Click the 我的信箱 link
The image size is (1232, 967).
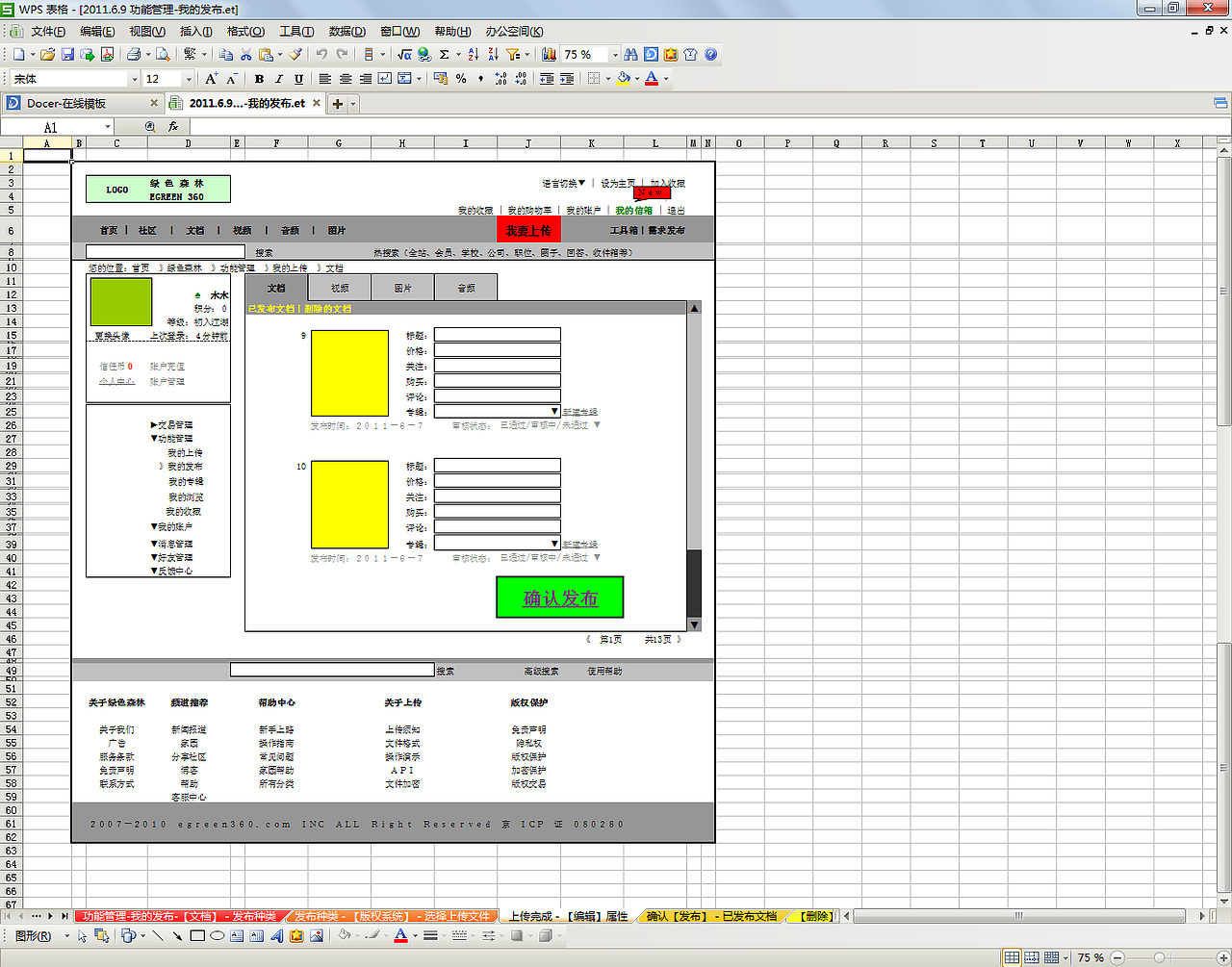(633, 211)
